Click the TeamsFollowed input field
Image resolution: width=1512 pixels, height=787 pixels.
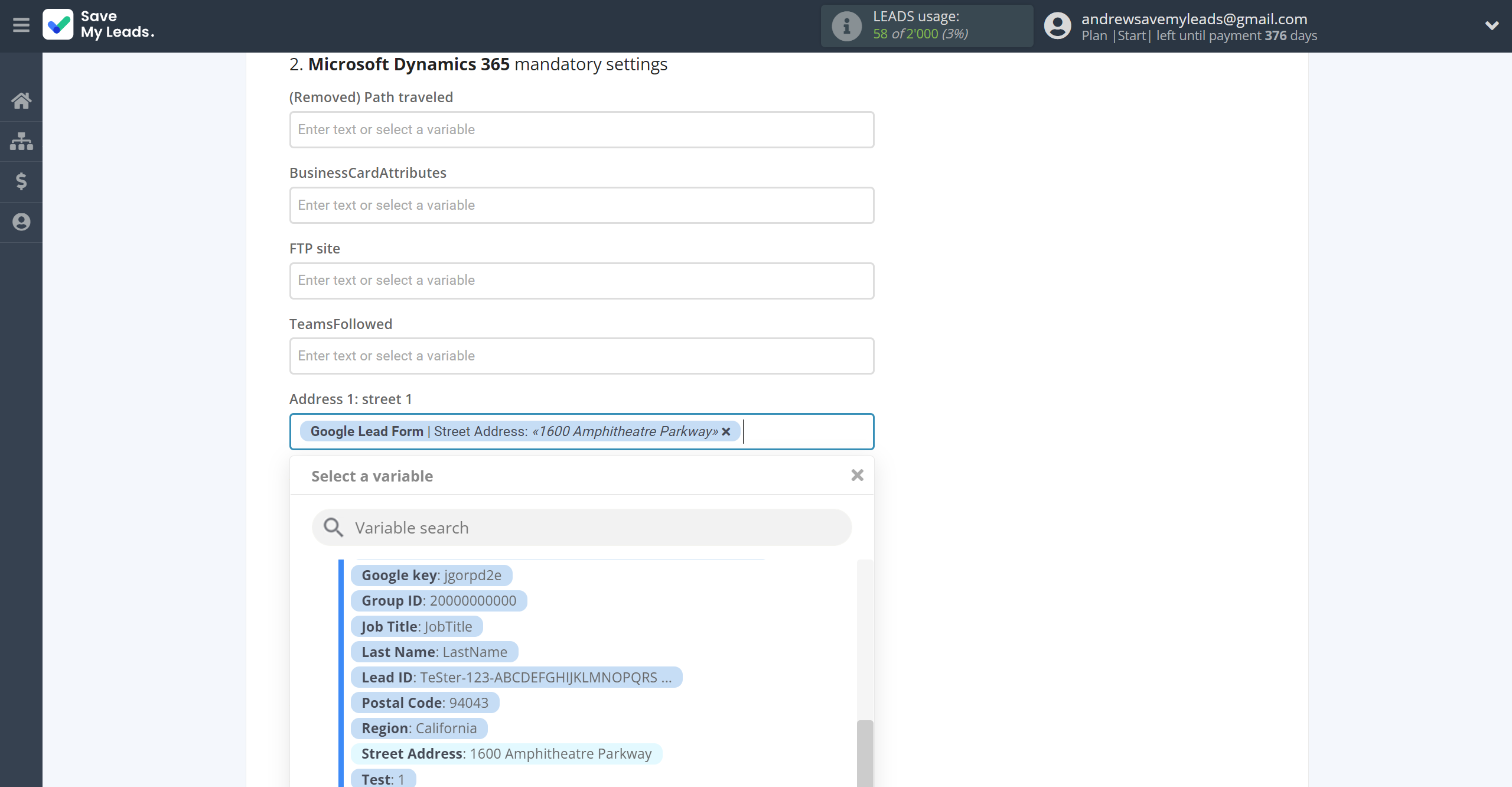(x=582, y=356)
